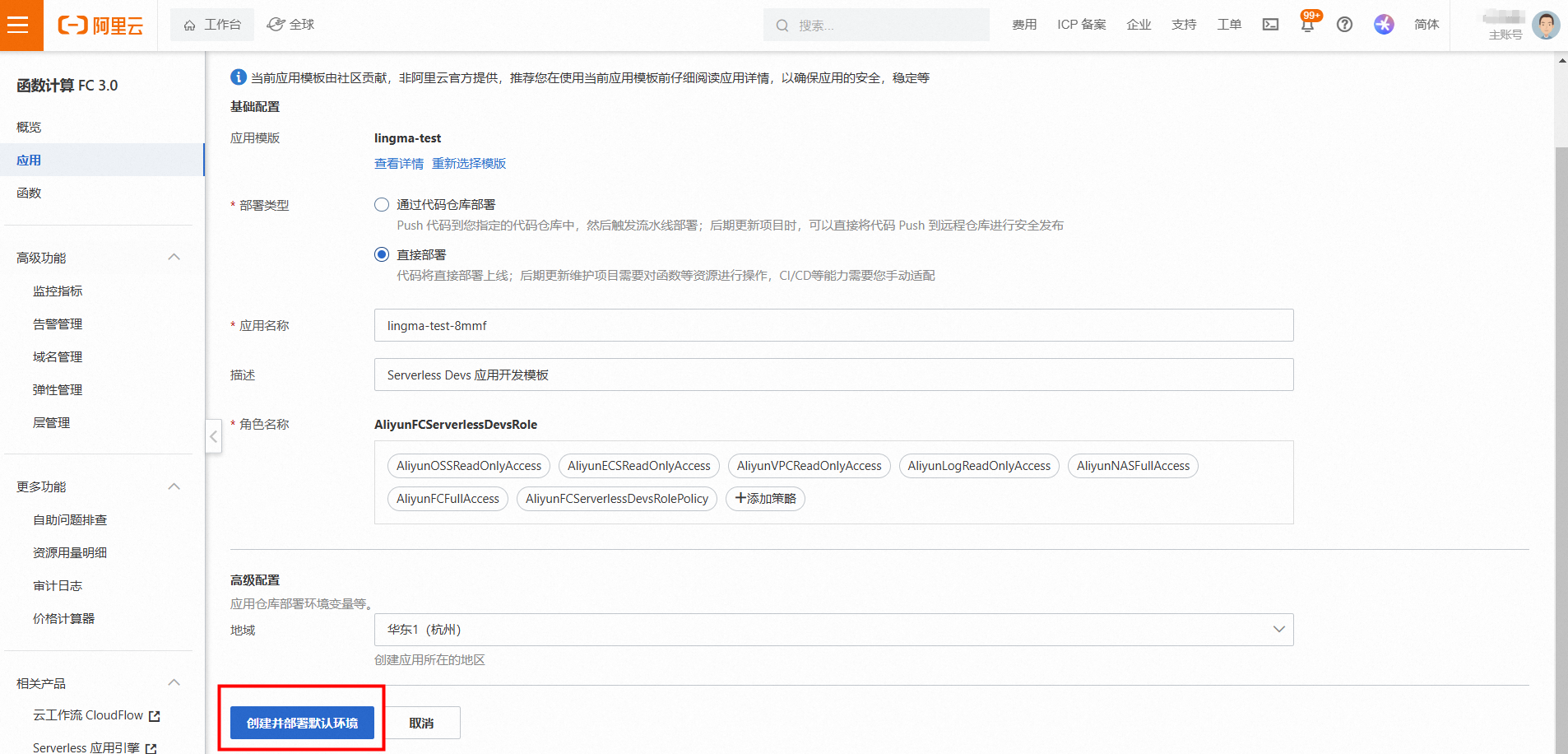This screenshot has height=754, width=1568.
Task: Open the notifications bell
Action: point(1306,25)
